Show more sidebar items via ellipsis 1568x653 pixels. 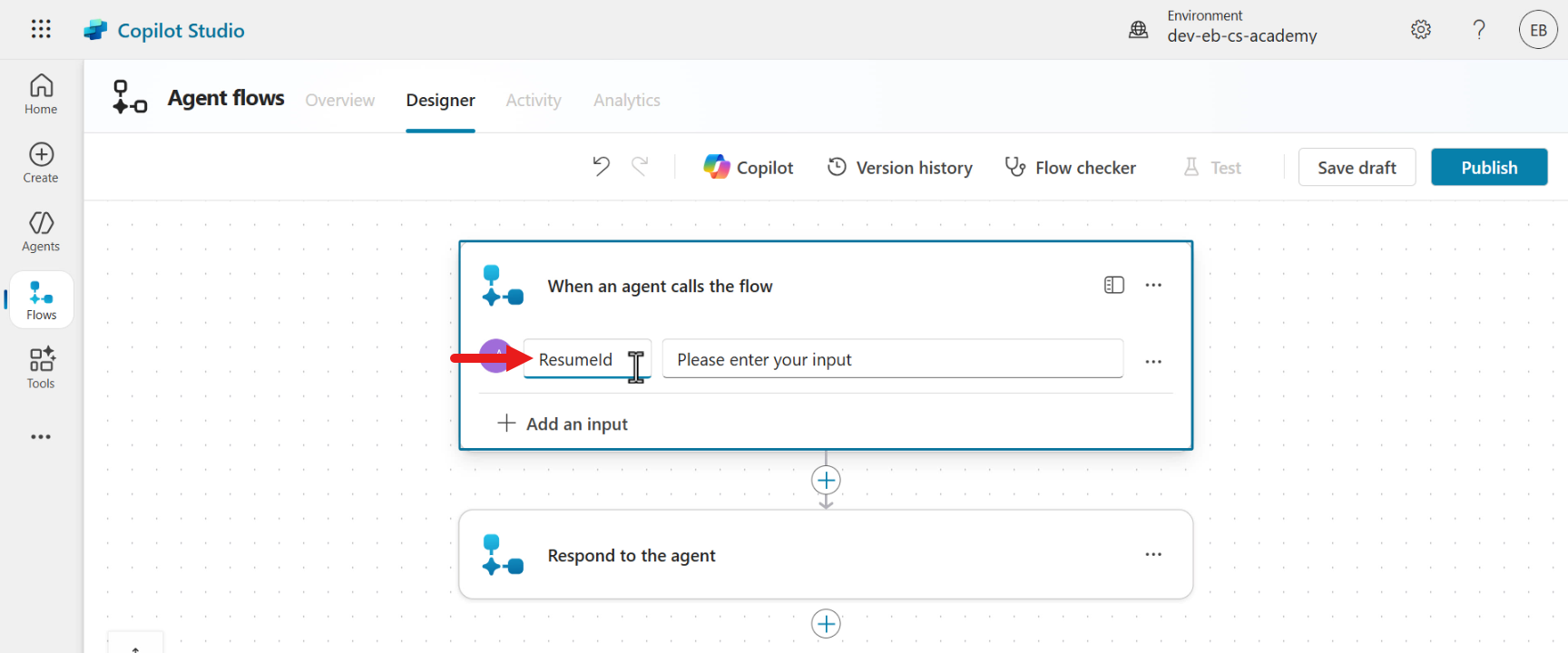pos(41,437)
